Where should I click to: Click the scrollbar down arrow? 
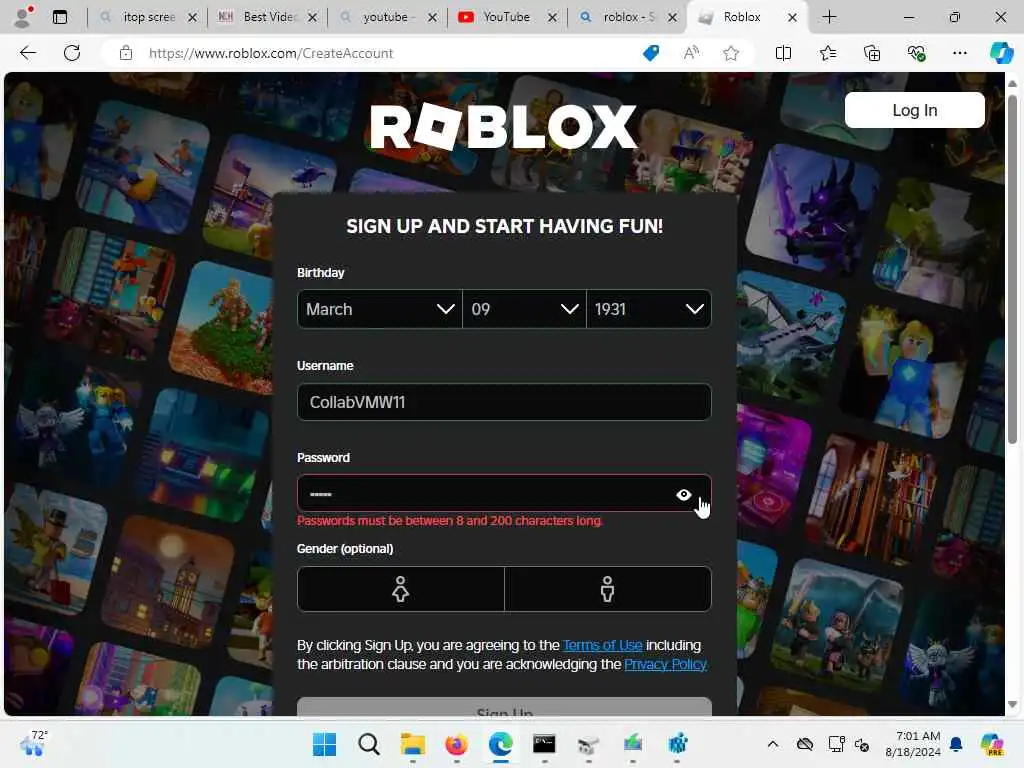(1012, 705)
